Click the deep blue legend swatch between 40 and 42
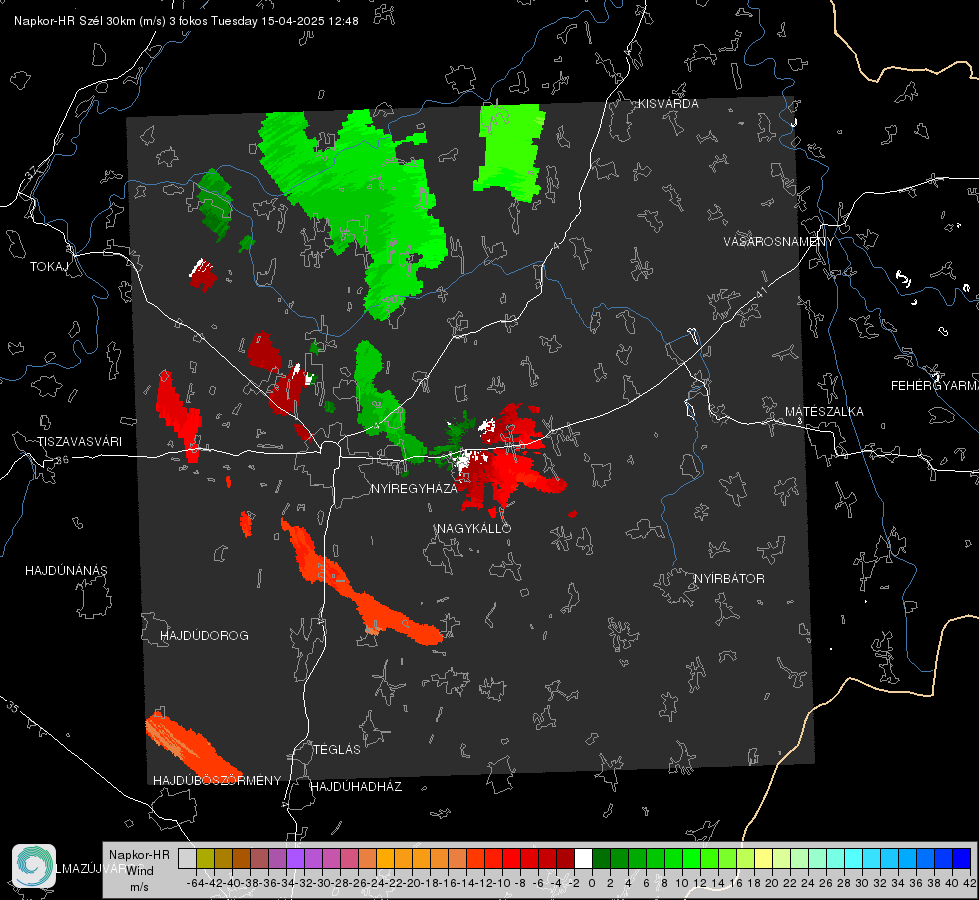 click(962, 858)
